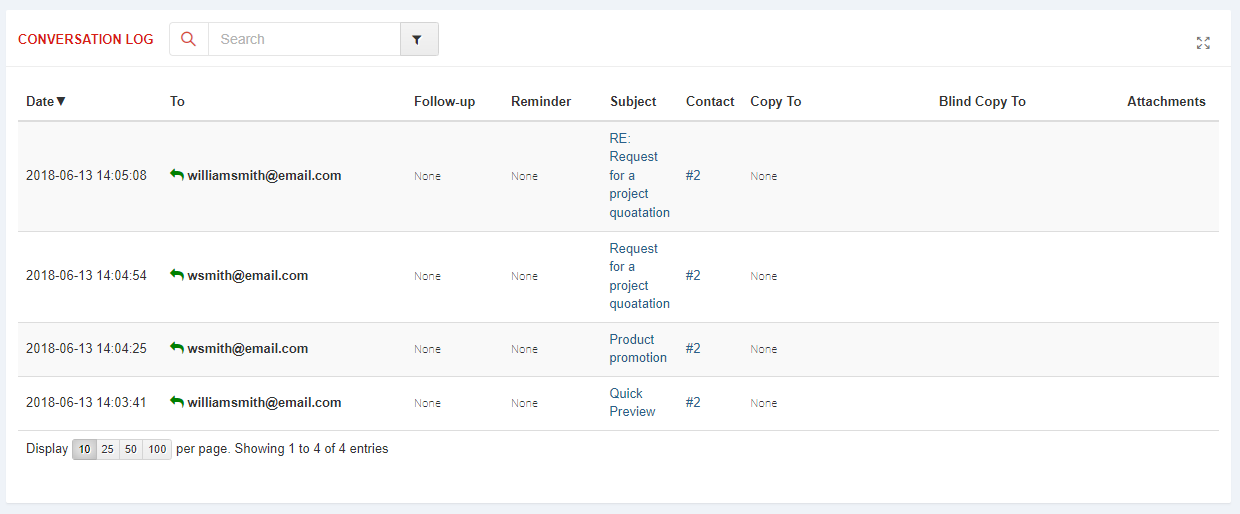Click reply arrow for 14:04:54 wsmith entry
Screen dimensions: 1240x514
pos(177,275)
